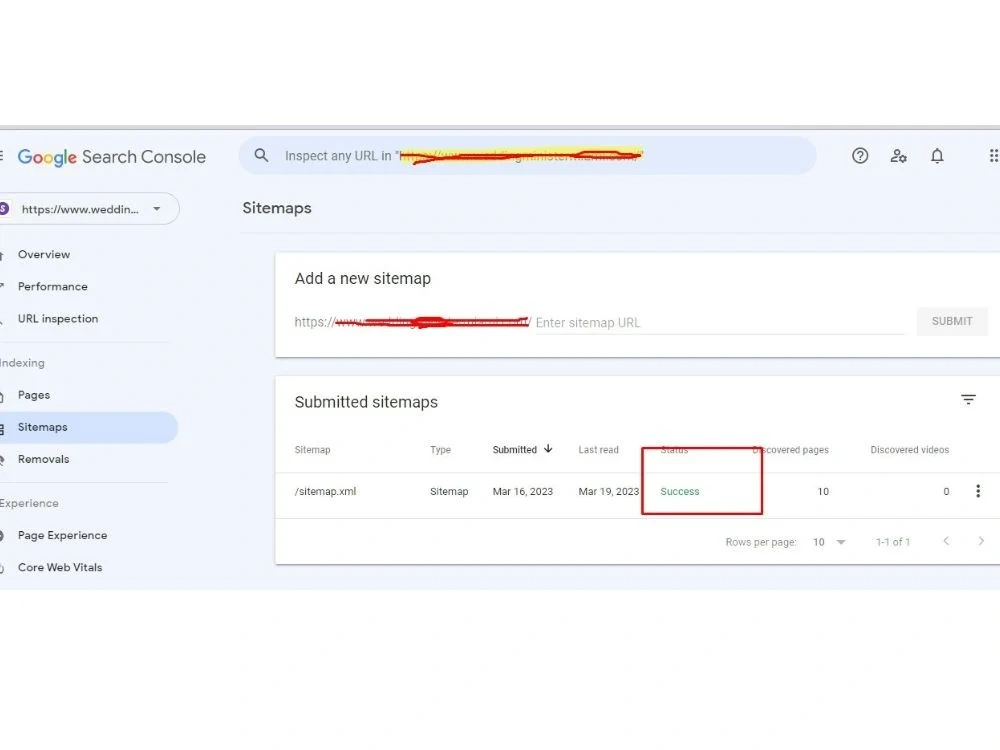Screen dimensions: 1000x750
Task: Click the Mar 19, 2023 last read date
Action: [x=608, y=491]
